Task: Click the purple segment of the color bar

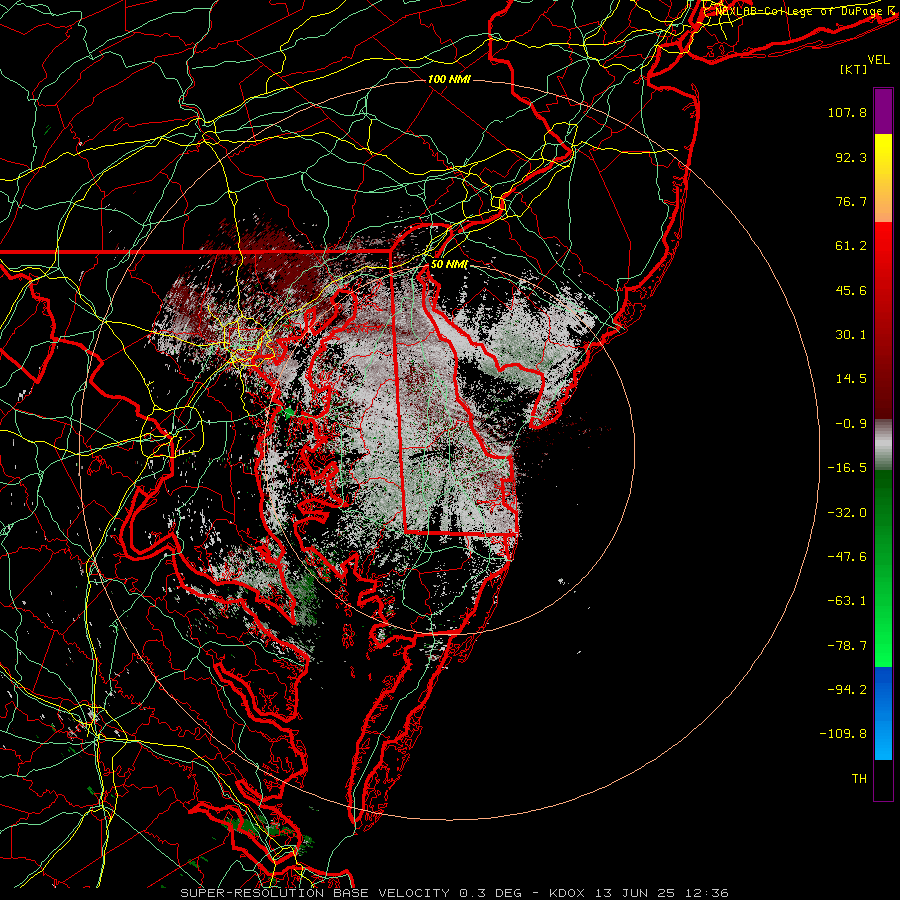Action: coord(883,111)
